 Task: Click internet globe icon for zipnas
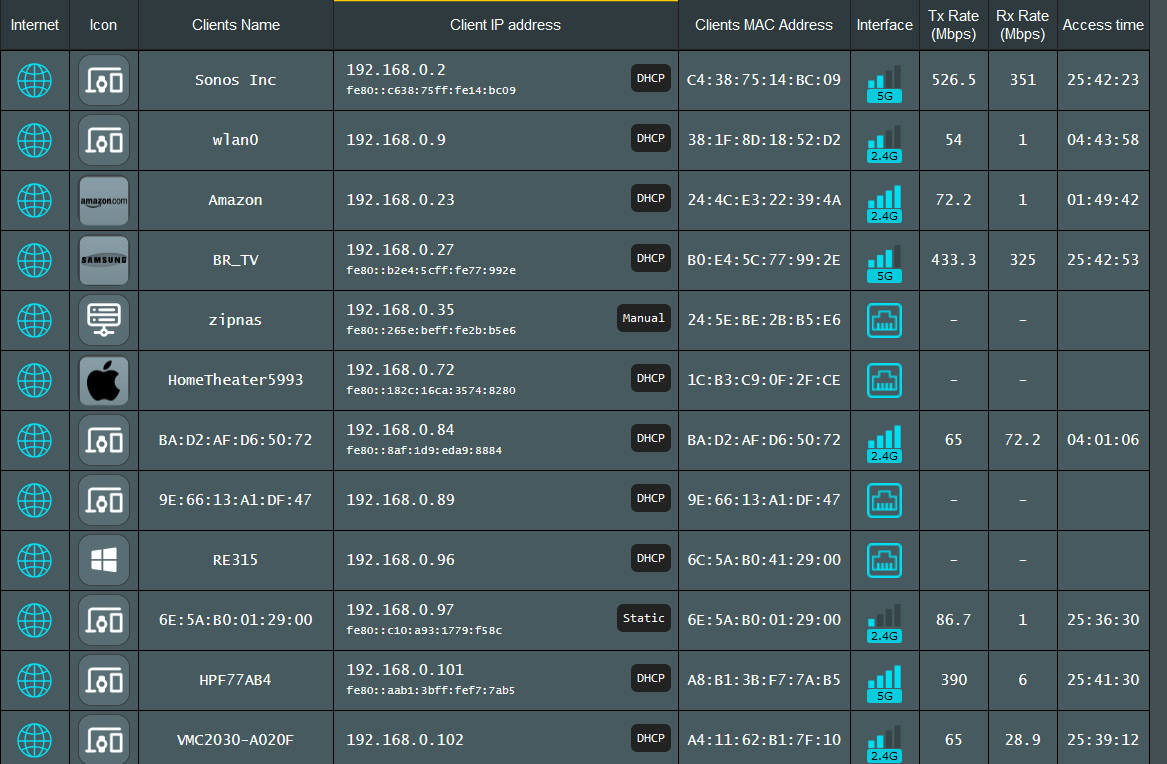(x=34, y=321)
